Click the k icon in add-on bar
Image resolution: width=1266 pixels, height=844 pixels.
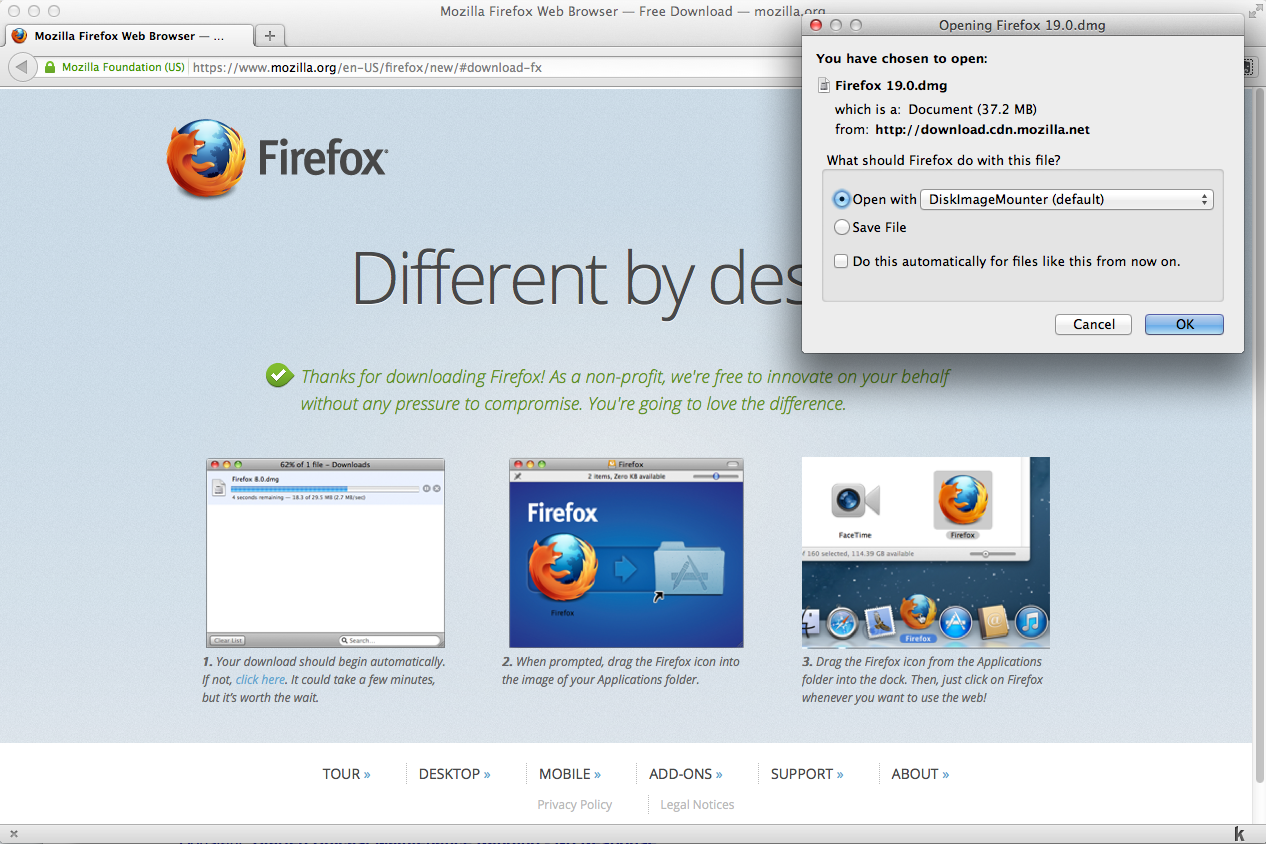pos(1239,834)
